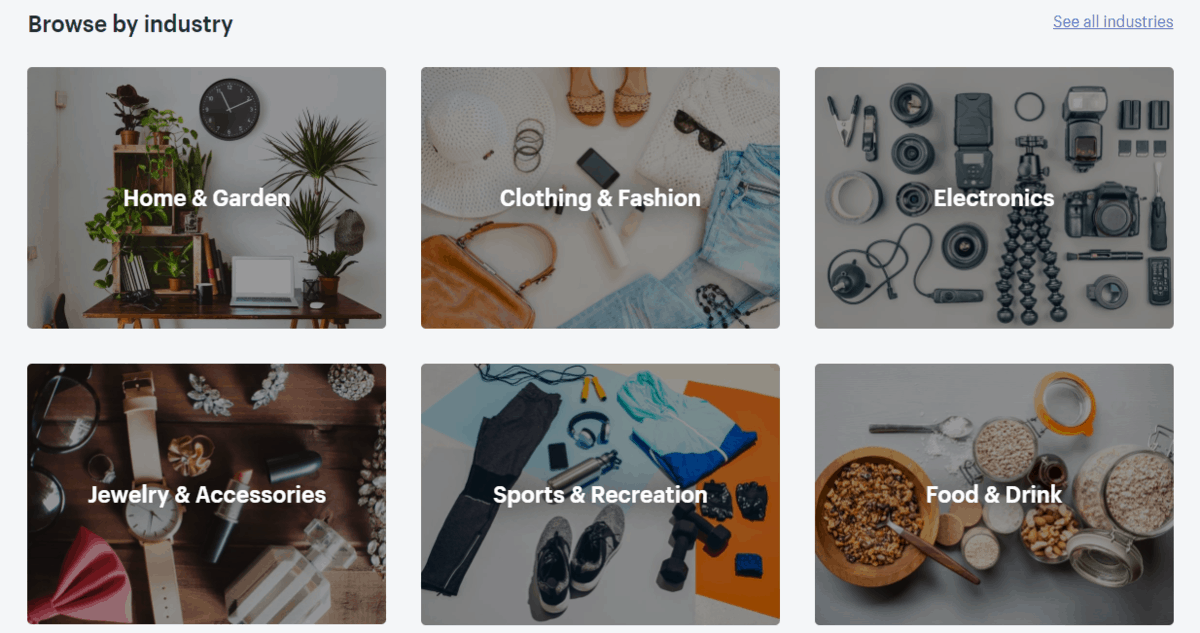Click the laptop on the Home & Garden desk

tap(264, 281)
